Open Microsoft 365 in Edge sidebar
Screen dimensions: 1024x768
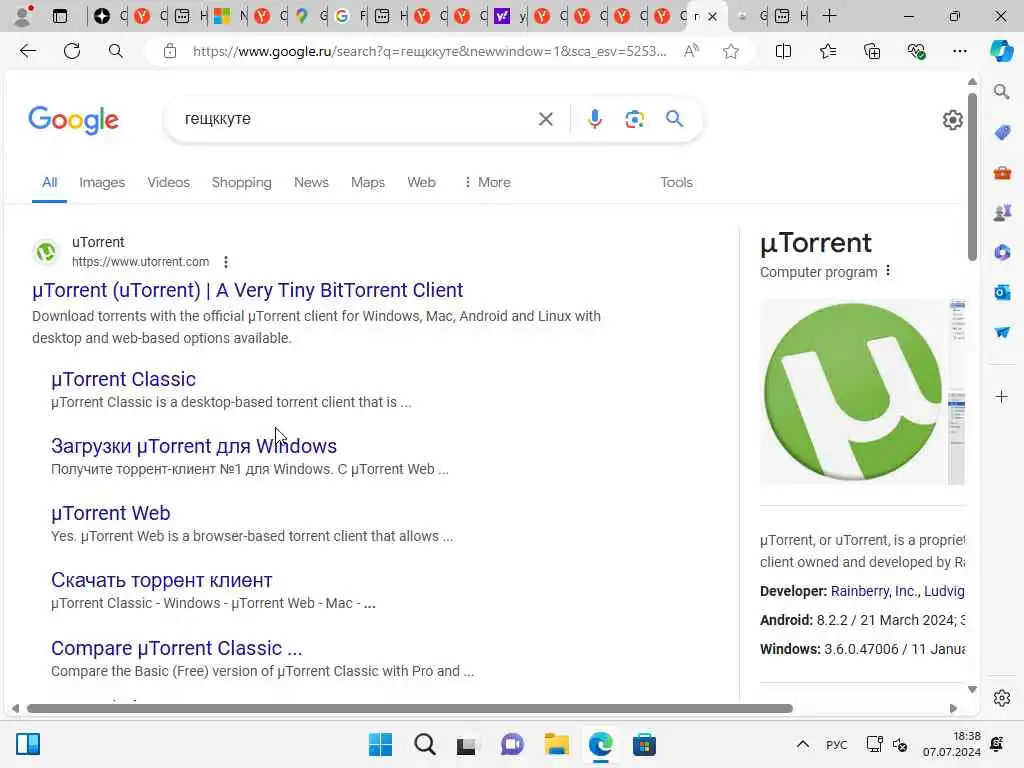click(1002, 252)
